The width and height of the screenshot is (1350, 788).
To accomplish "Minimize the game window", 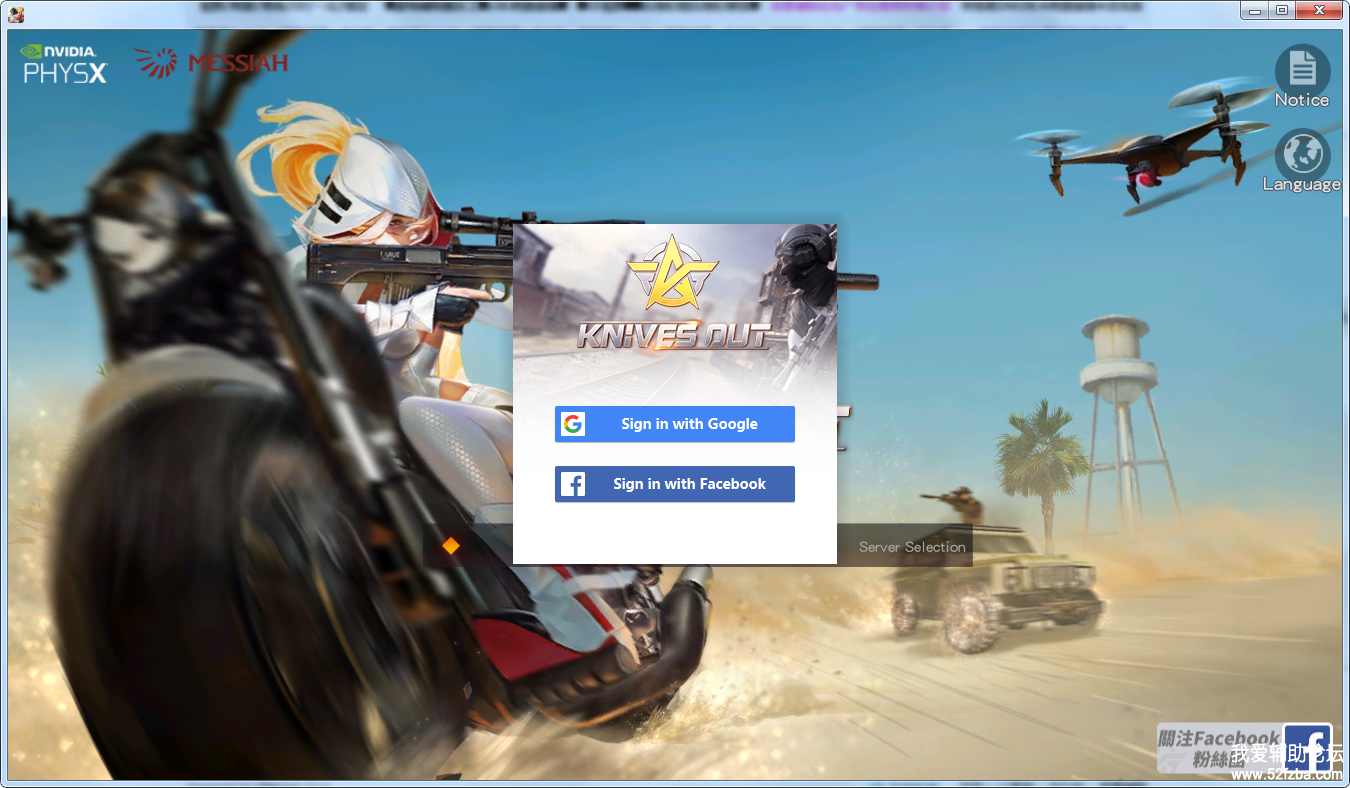I will [1255, 11].
